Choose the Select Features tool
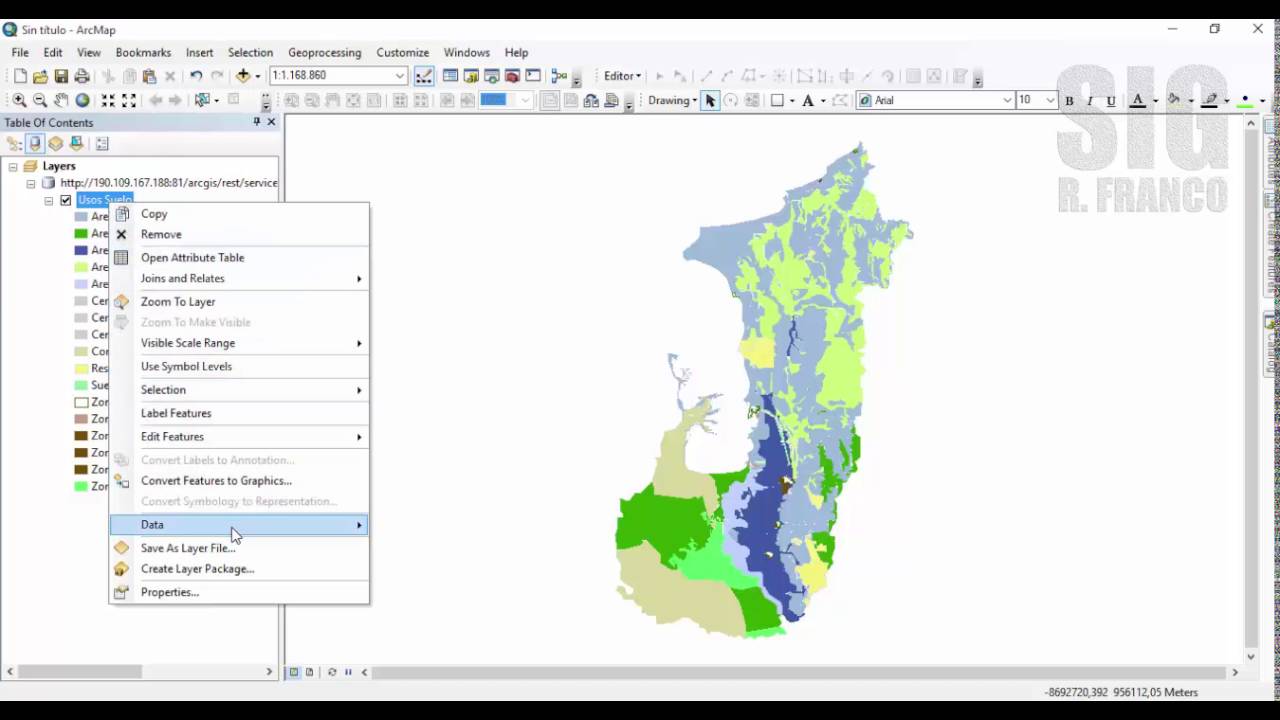The image size is (1280, 720). [x=202, y=100]
